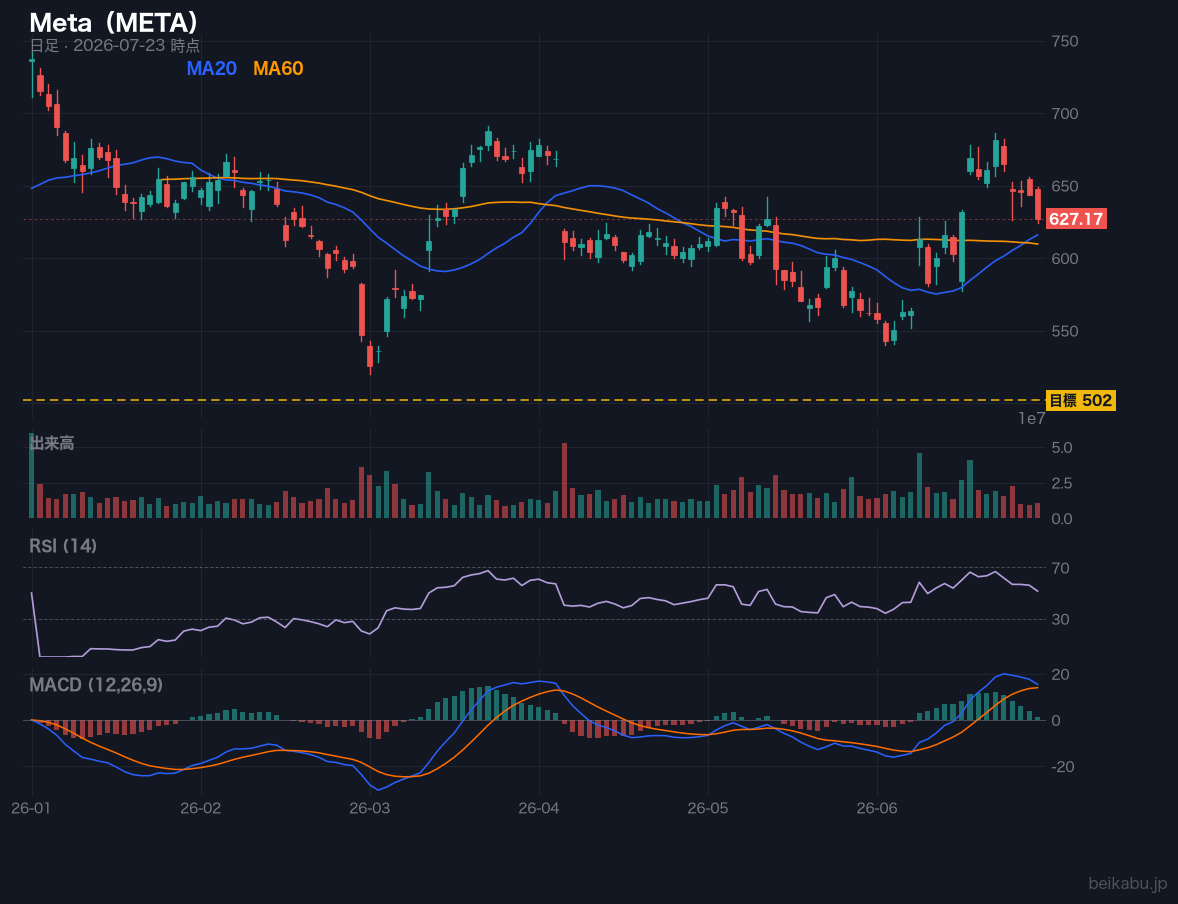
Task: Click the RSI 70 axis label
Action: tap(1060, 568)
